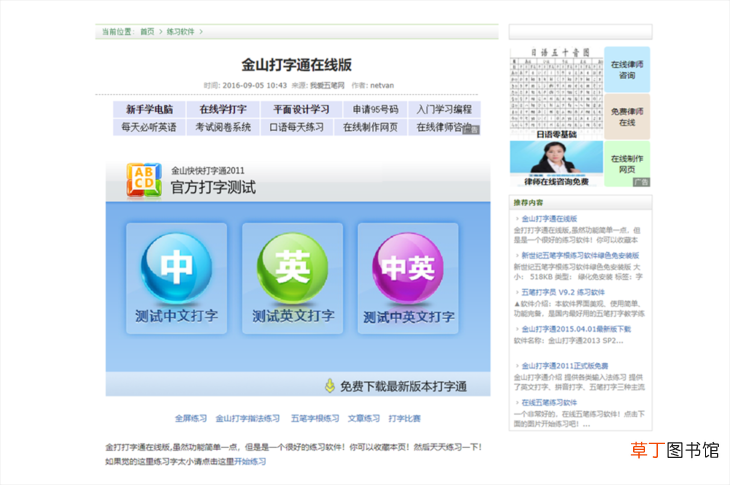Open the 平面设计学习 menu link
The image size is (730, 485).
301,109
